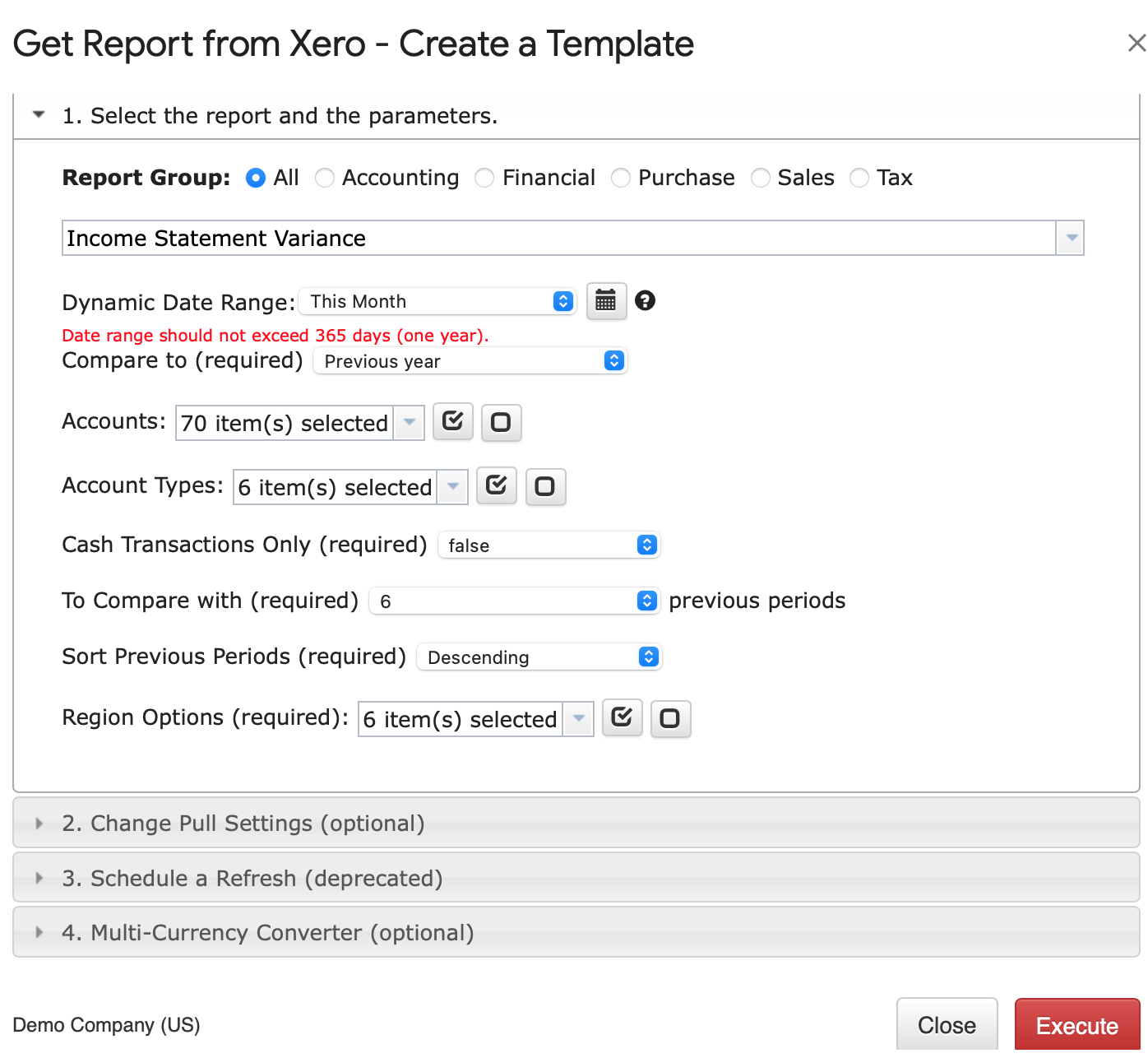
Task: Open the To Compare with periods dropdown
Action: (514, 601)
